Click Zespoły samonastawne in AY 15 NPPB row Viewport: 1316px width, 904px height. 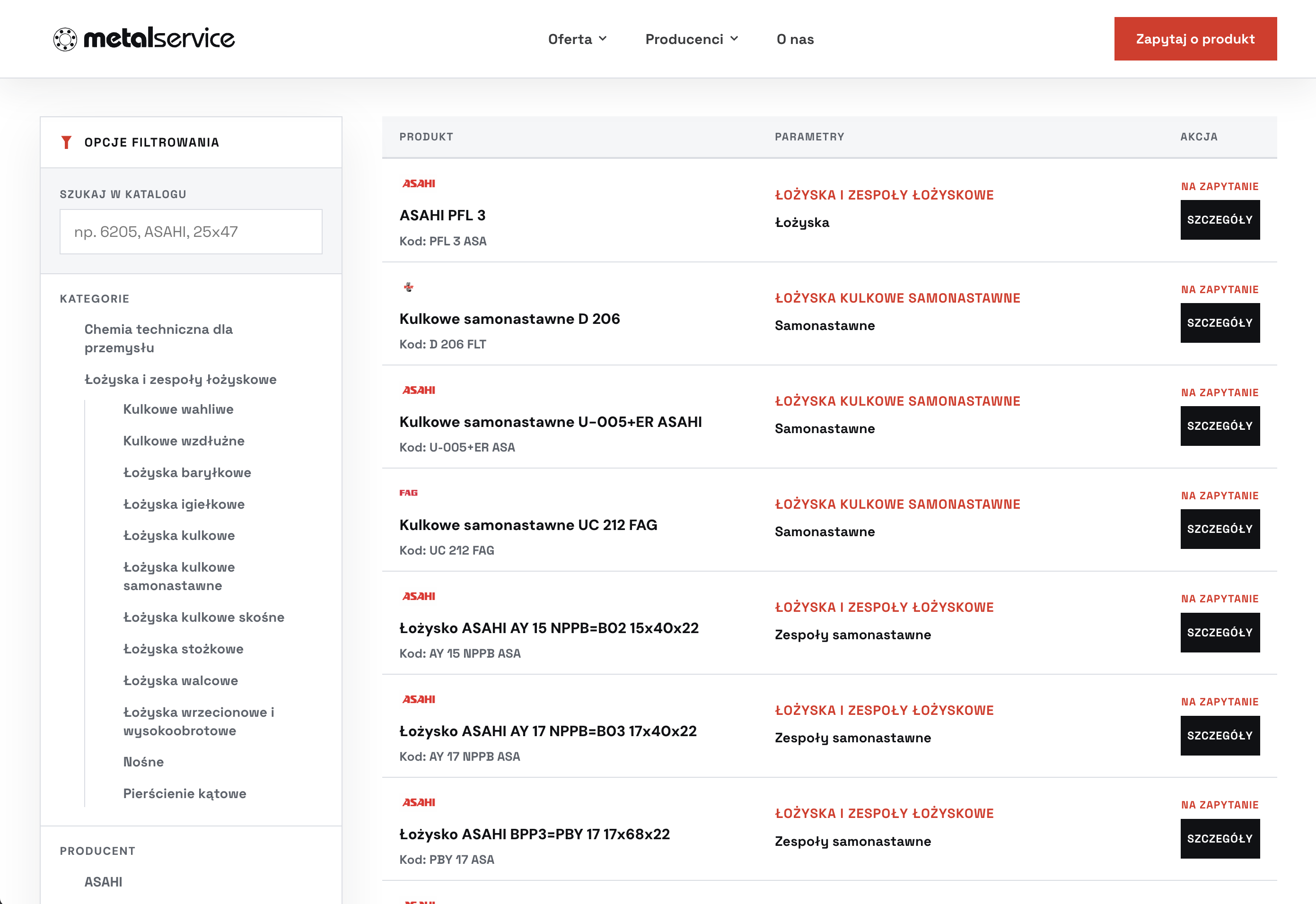pyautogui.click(x=852, y=635)
